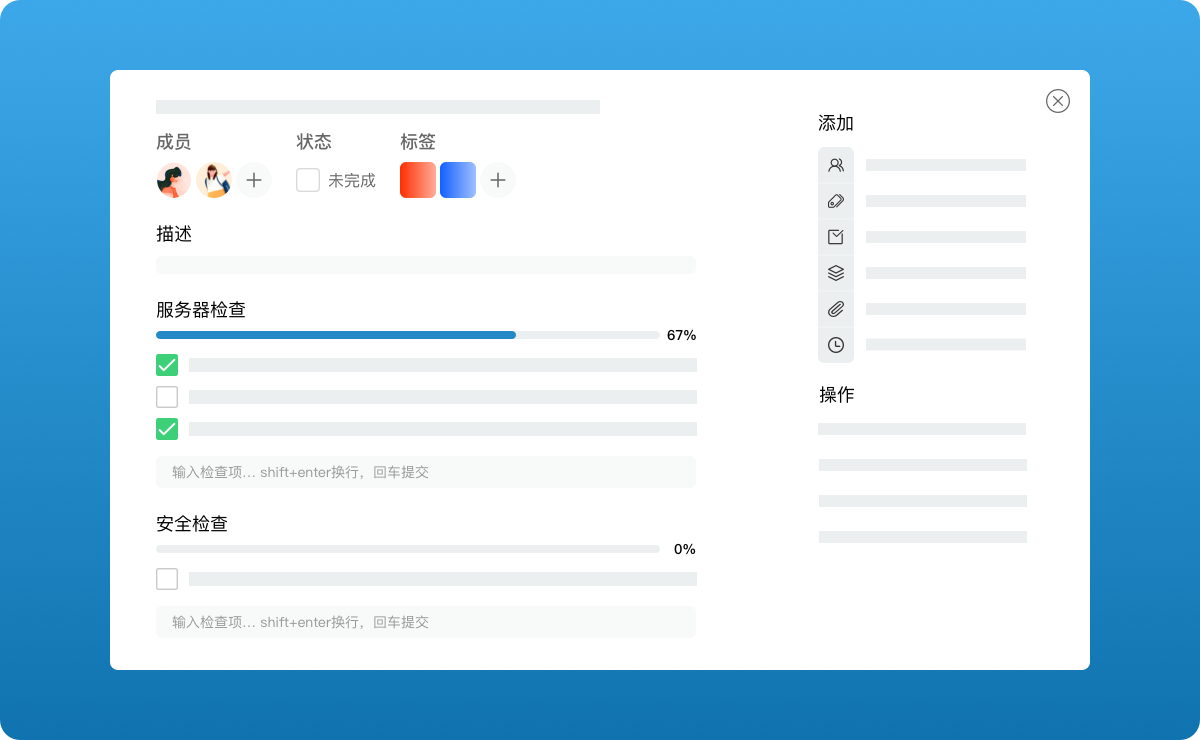Add a new tag with plus button
This screenshot has width=1200, height=740.
(x=498, y=180)
